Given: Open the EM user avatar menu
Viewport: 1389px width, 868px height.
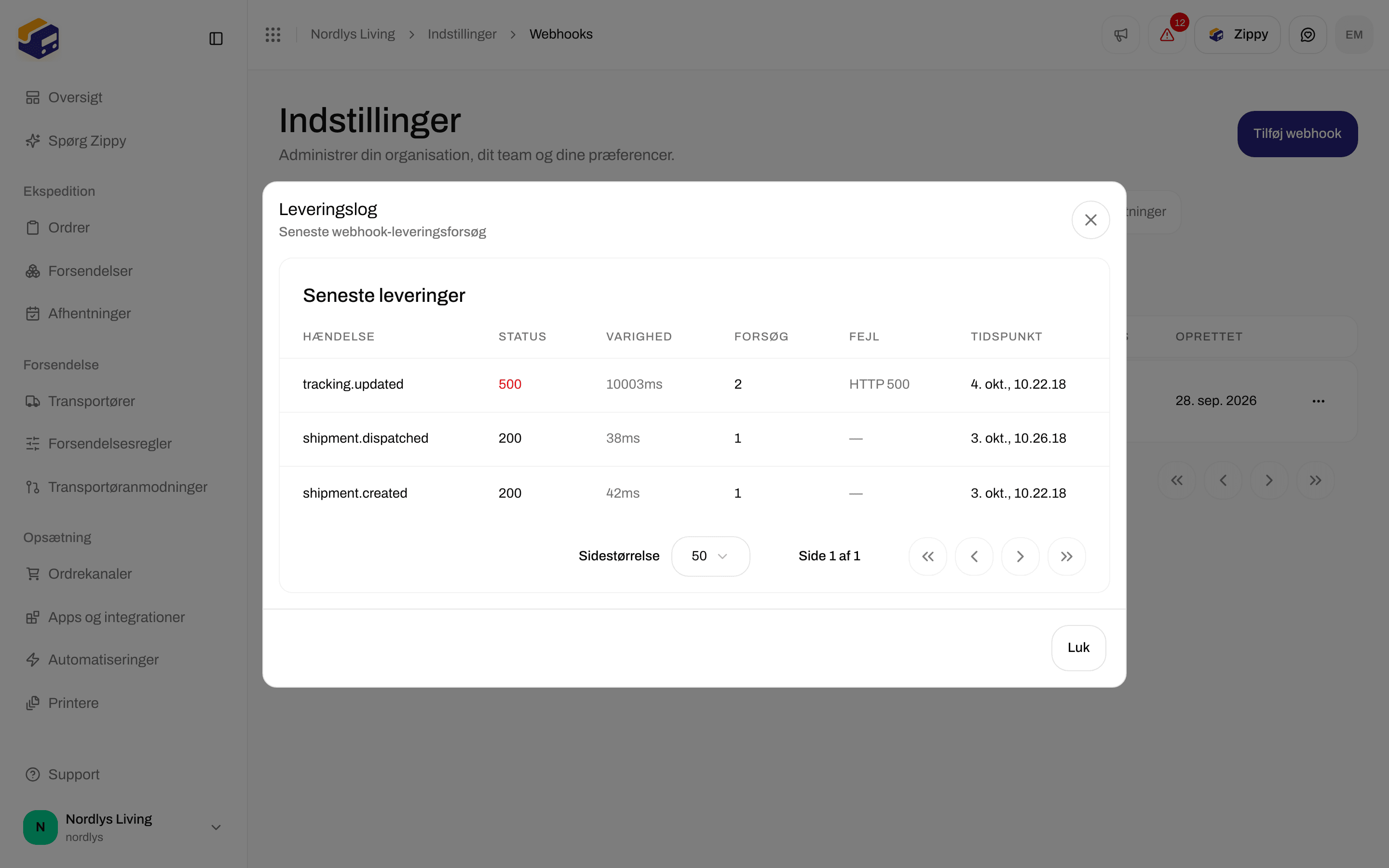Looking at the screenshot, I should pos(1354,35).
